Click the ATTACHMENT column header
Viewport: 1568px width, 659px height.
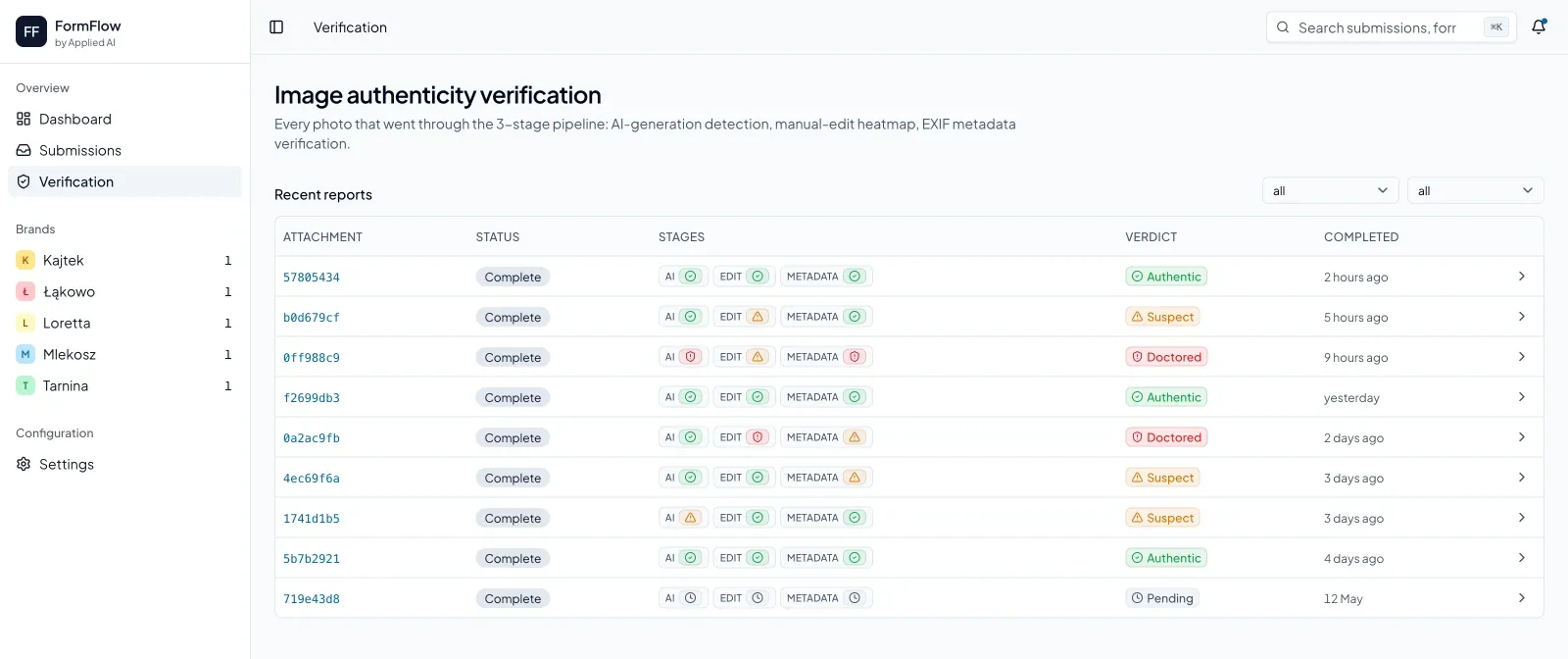(x=322, y=237)
